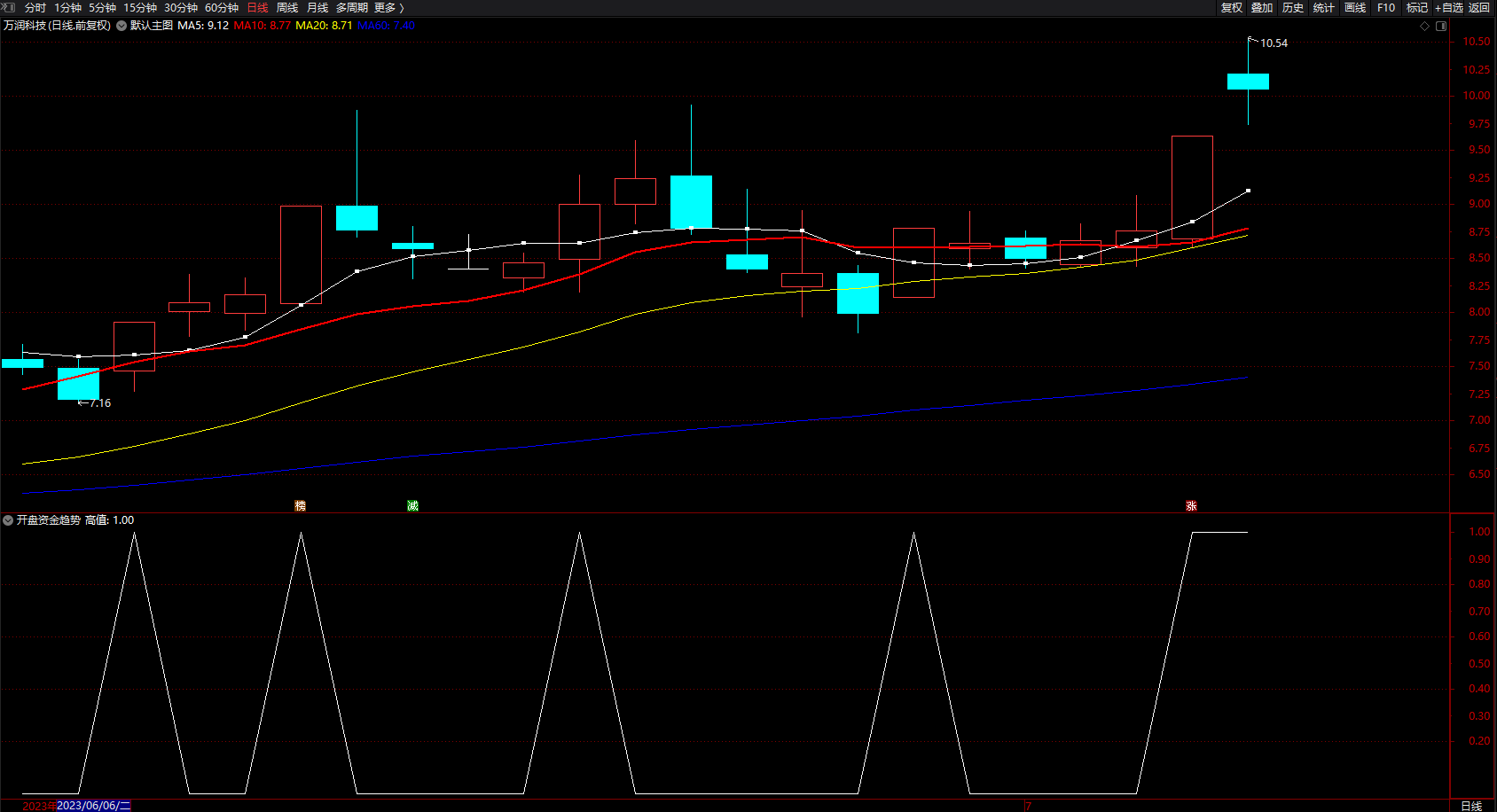Click the green 减 event marker
The image size is (1497, 812).
412,505
